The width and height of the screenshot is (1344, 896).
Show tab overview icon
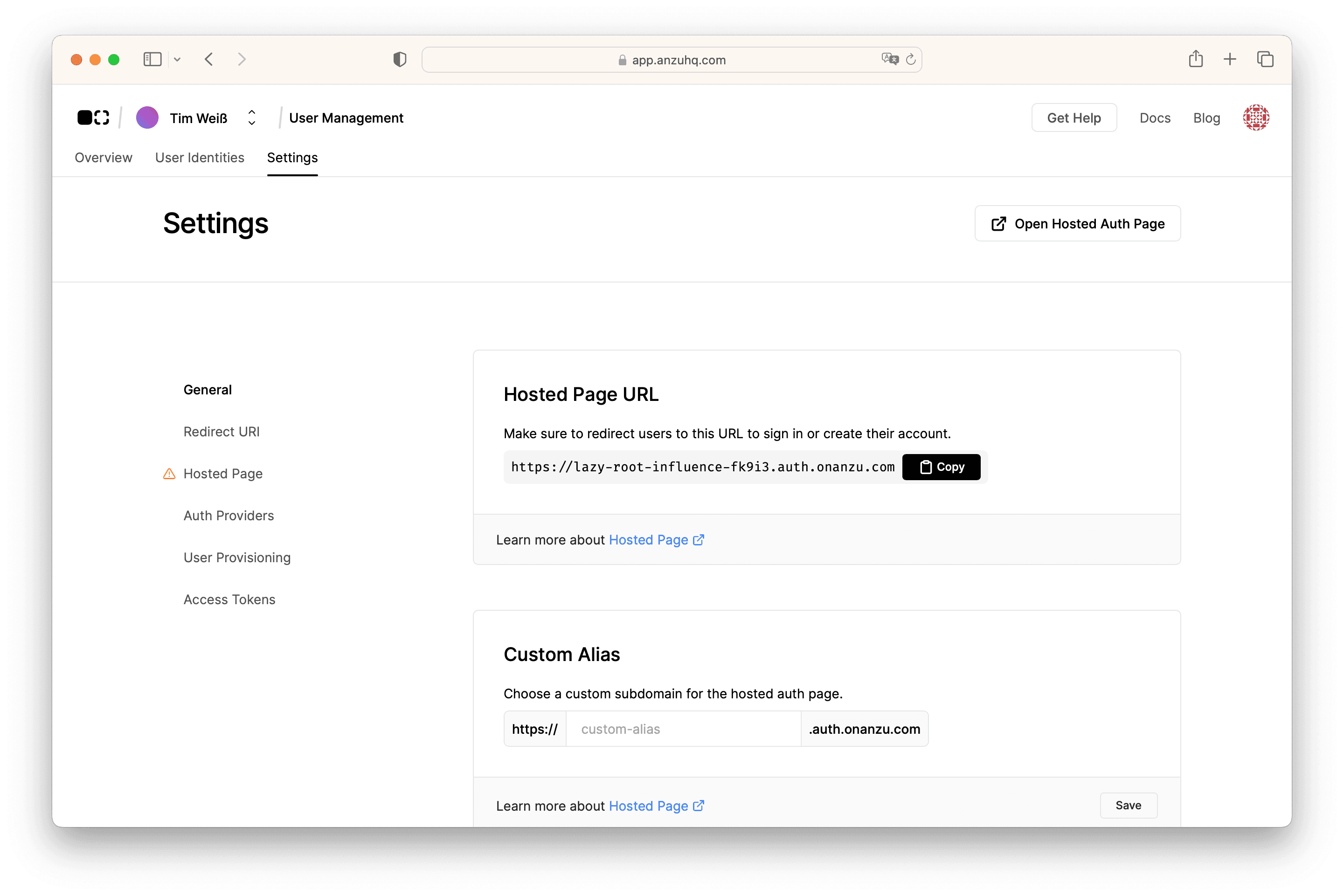click(1265, 59)
